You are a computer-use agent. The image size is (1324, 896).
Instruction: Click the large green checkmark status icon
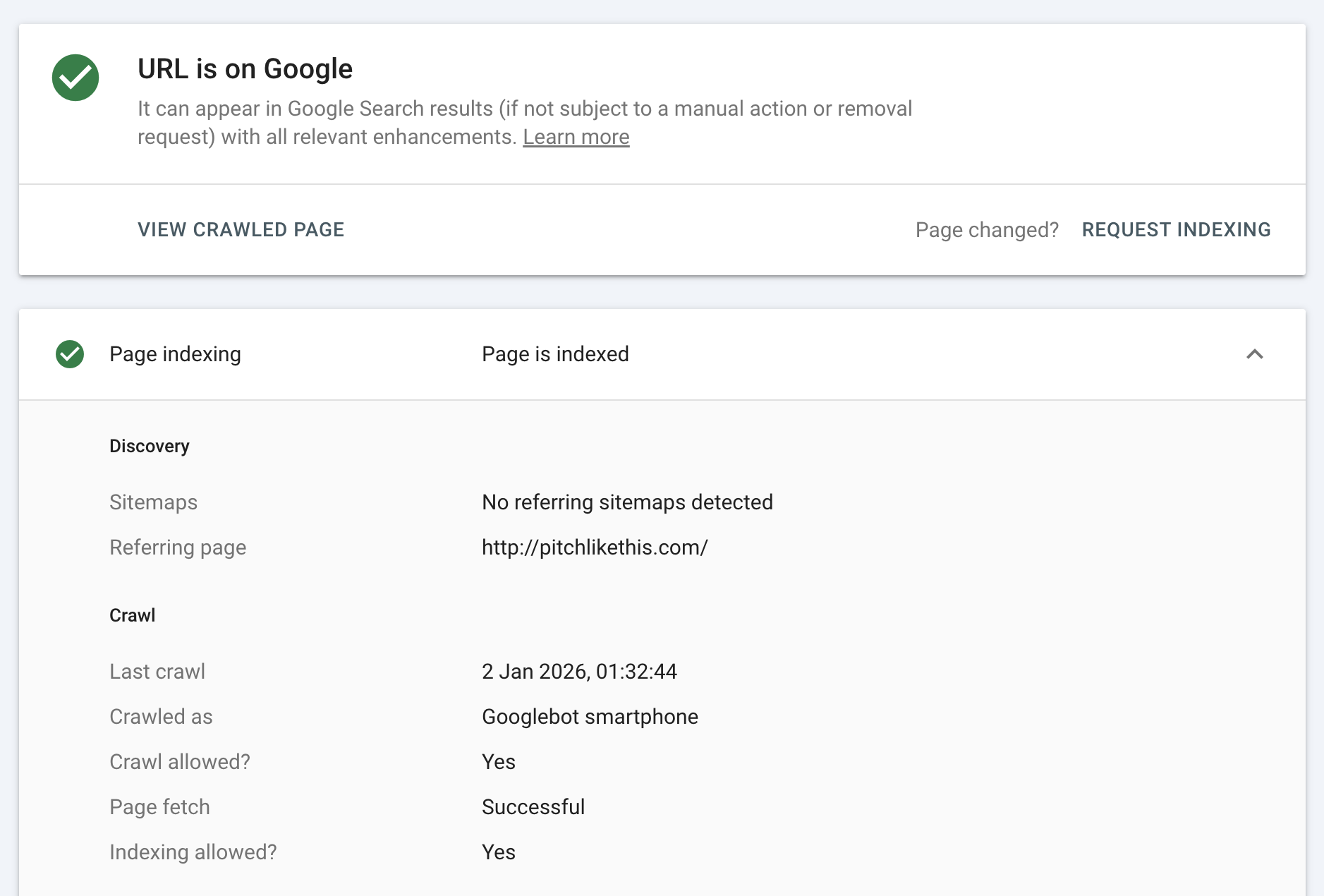[75, 78]
